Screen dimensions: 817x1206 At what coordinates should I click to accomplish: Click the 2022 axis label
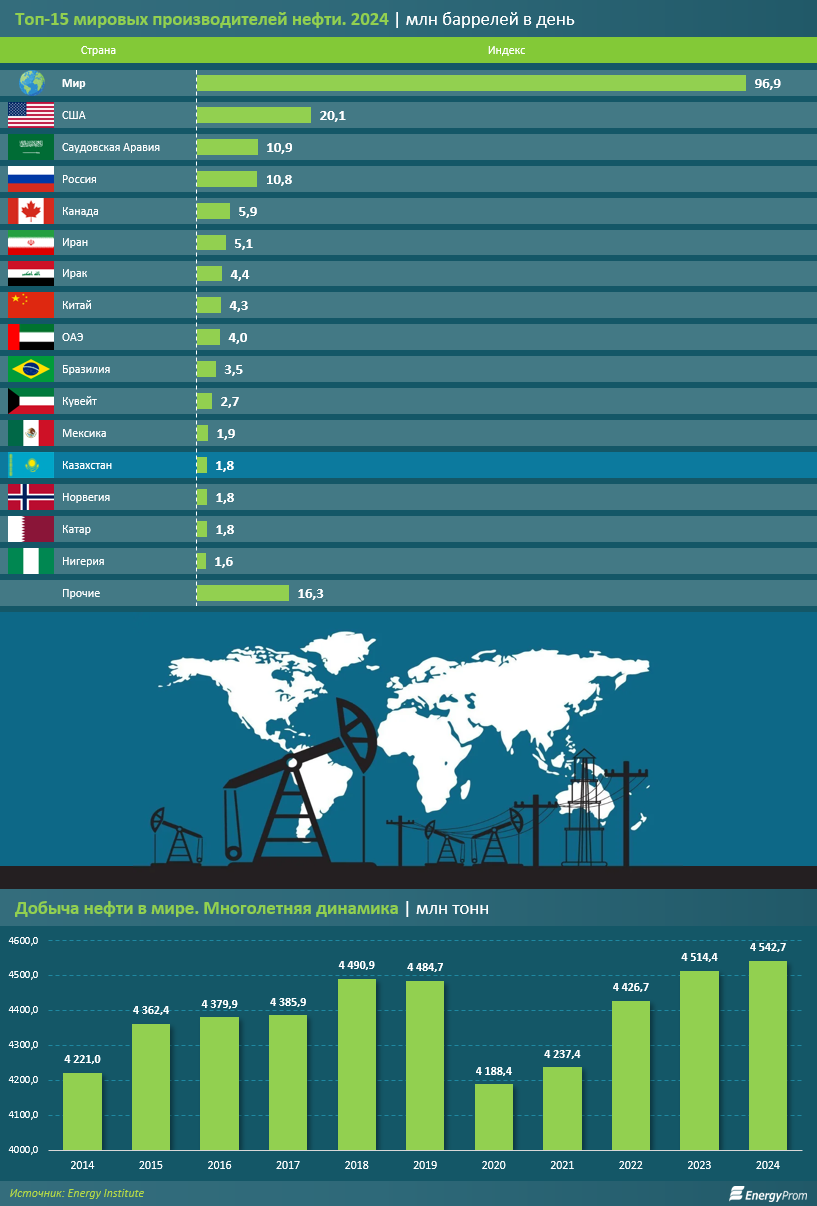click(x=631, y=1166)
